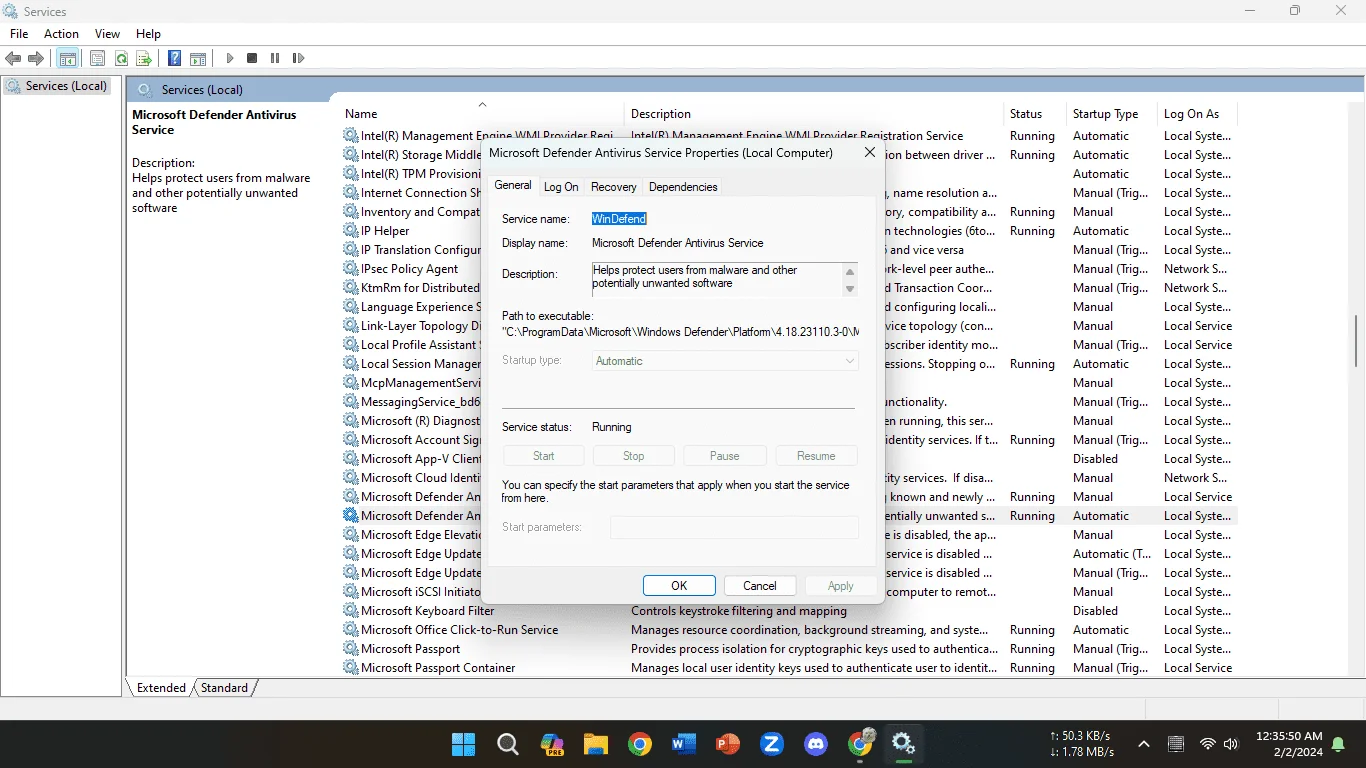1366x768 pixels.
Task: Click the Stop button under Service status
Action: [x=634, y=456]
